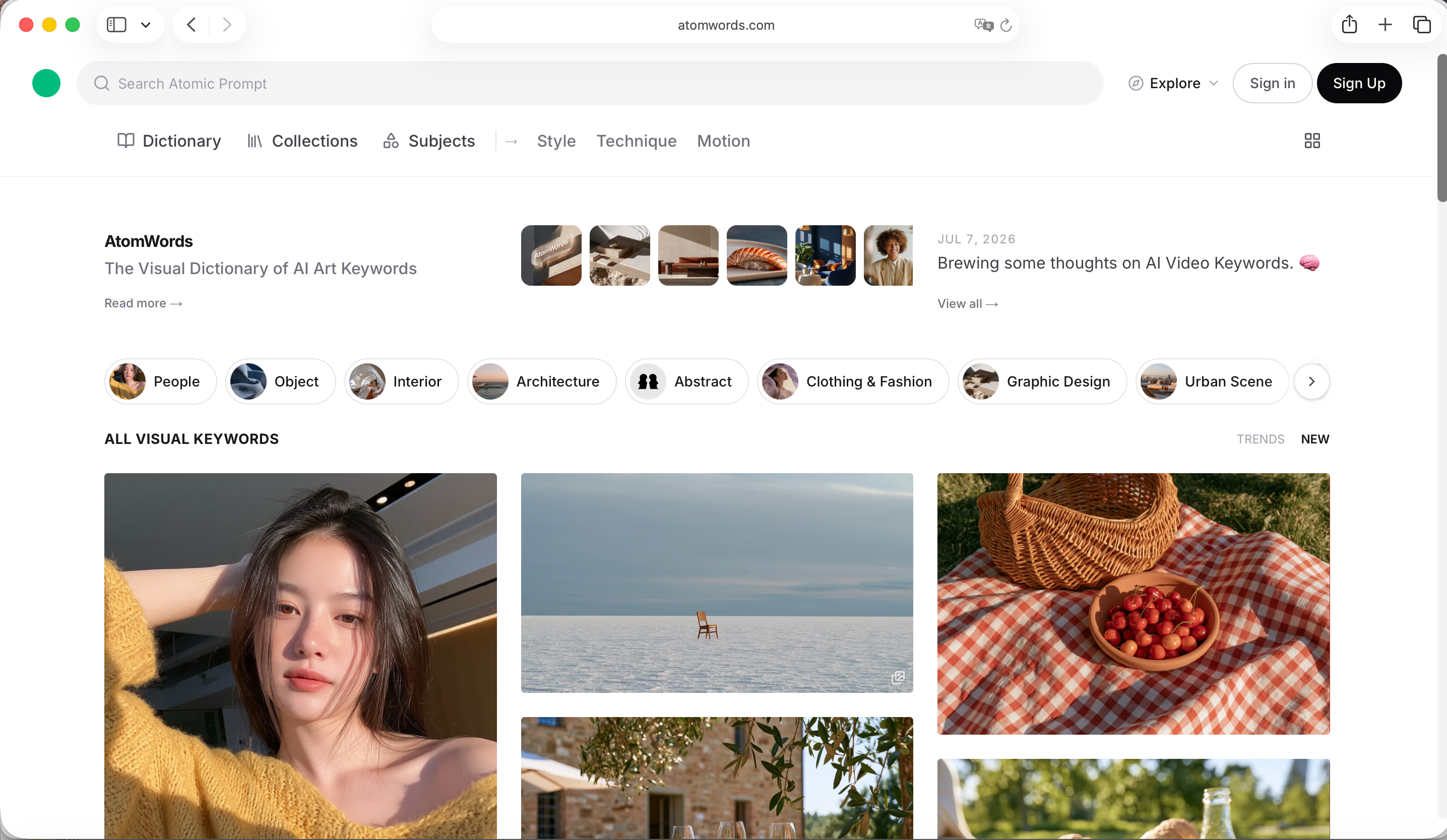Screen dimensions: 1447x840
Task: Follow the Read more link
Action: (144, 303)
